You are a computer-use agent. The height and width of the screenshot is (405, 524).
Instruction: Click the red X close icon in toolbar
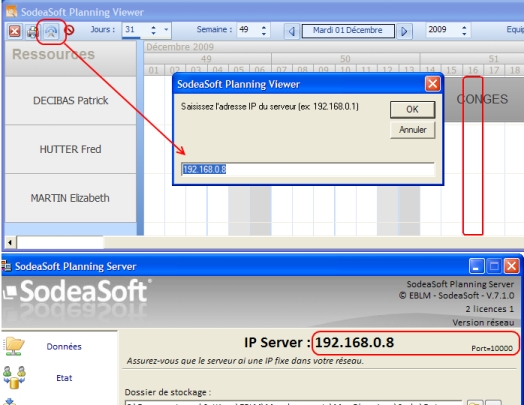(14, 31)
